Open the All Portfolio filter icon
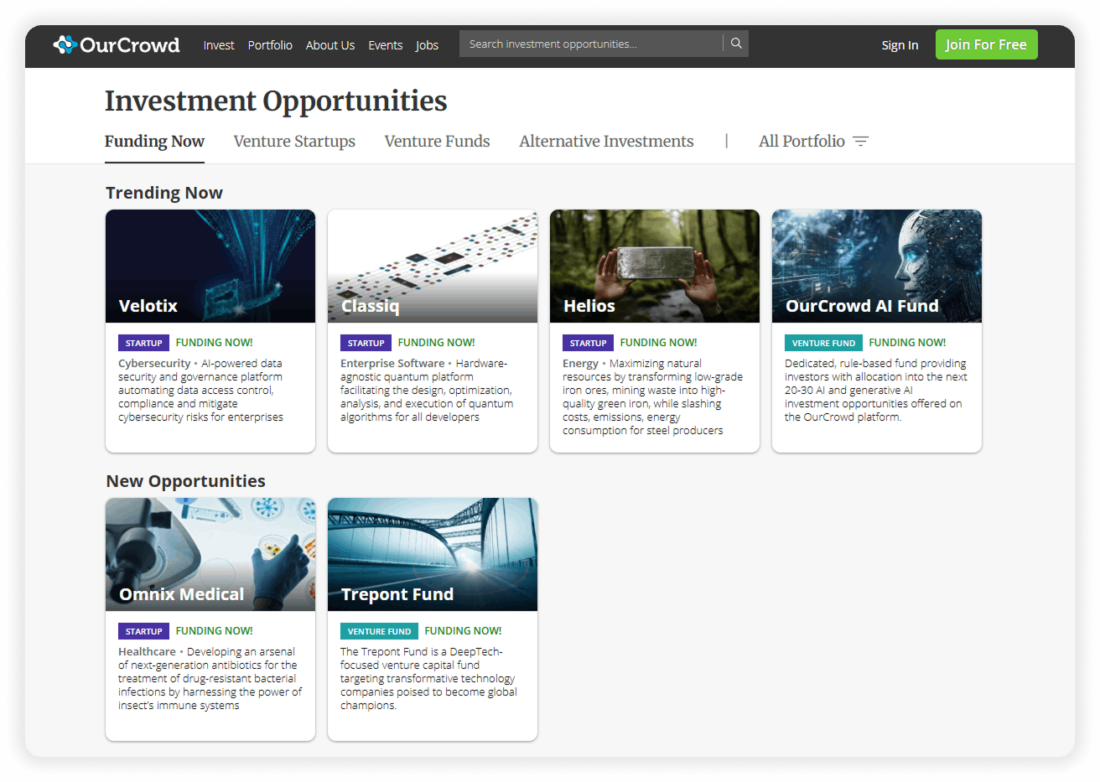 point(860,142)
